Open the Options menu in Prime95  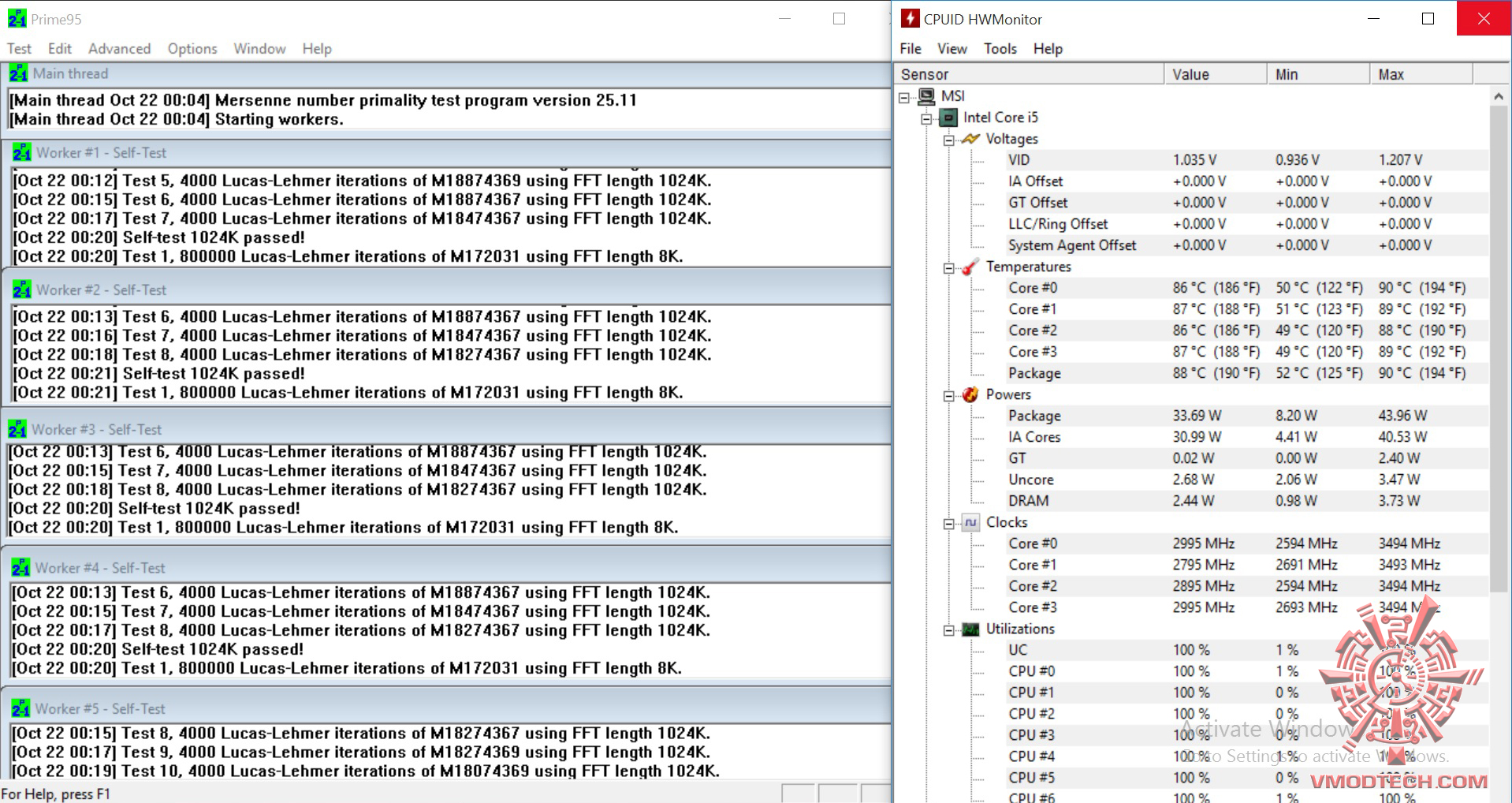tap(192, 48)
